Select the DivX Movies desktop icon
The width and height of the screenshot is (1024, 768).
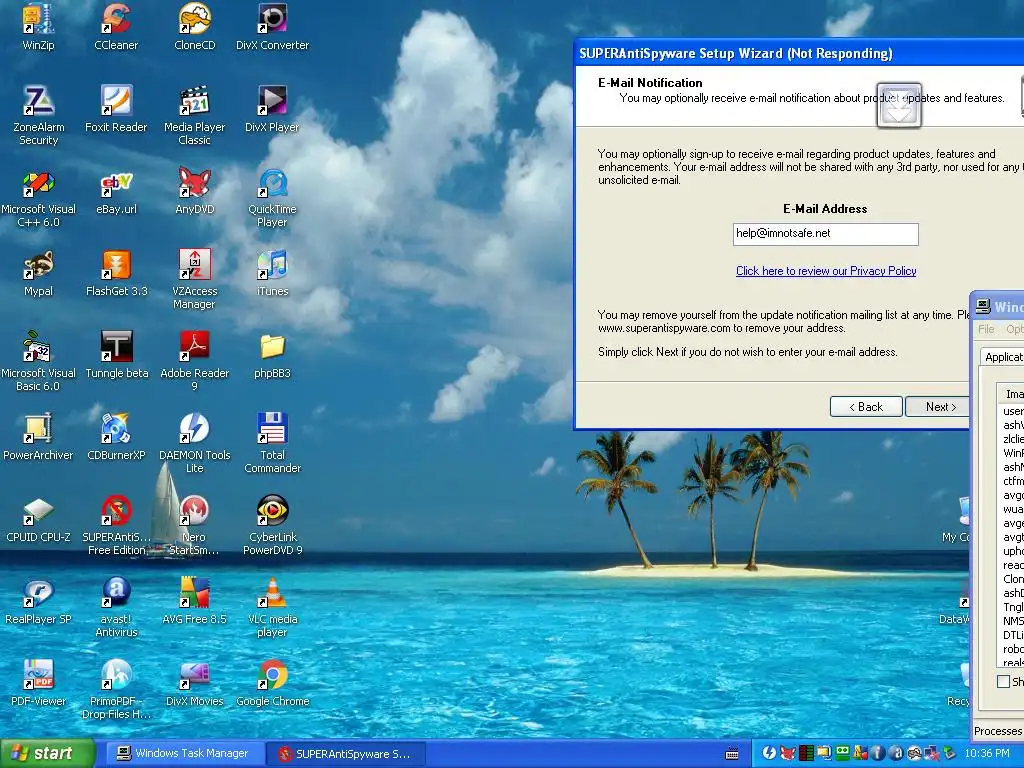click(x=195, y=684)
